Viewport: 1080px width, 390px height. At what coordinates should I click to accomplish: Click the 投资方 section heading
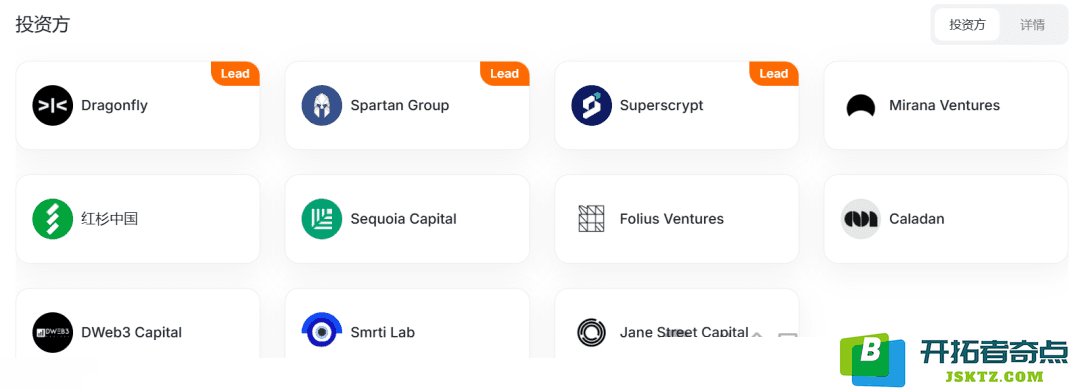(x=43, y=25)
